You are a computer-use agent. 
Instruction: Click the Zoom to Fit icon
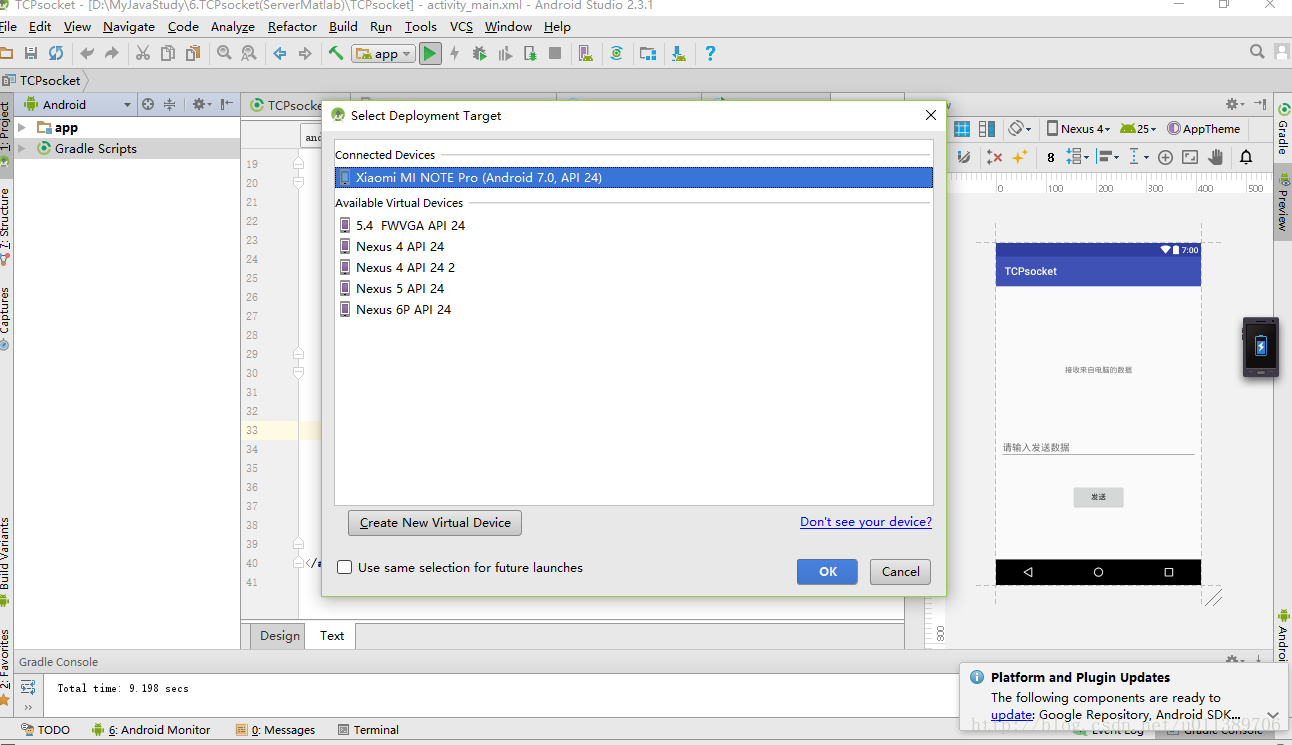[1190, 157]
